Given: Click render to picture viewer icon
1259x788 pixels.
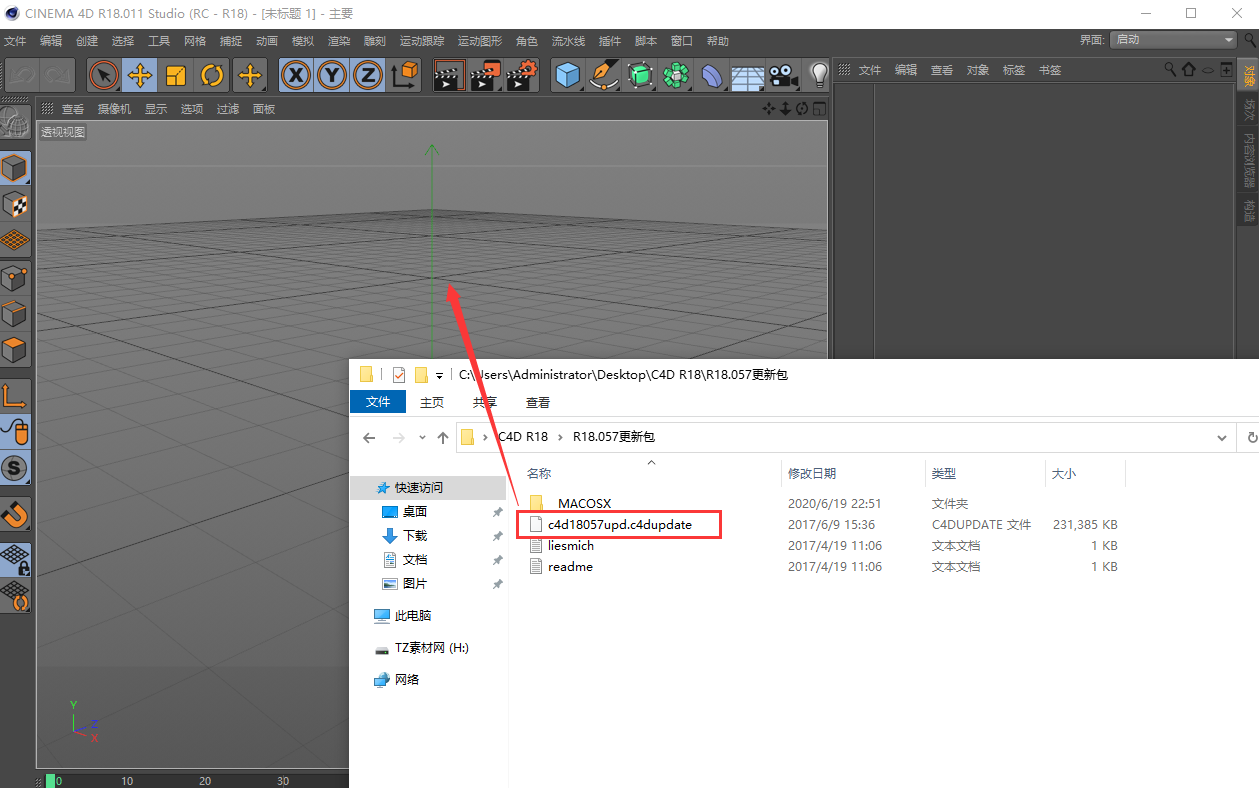Looking at the screenshot, I should point(485,75).
